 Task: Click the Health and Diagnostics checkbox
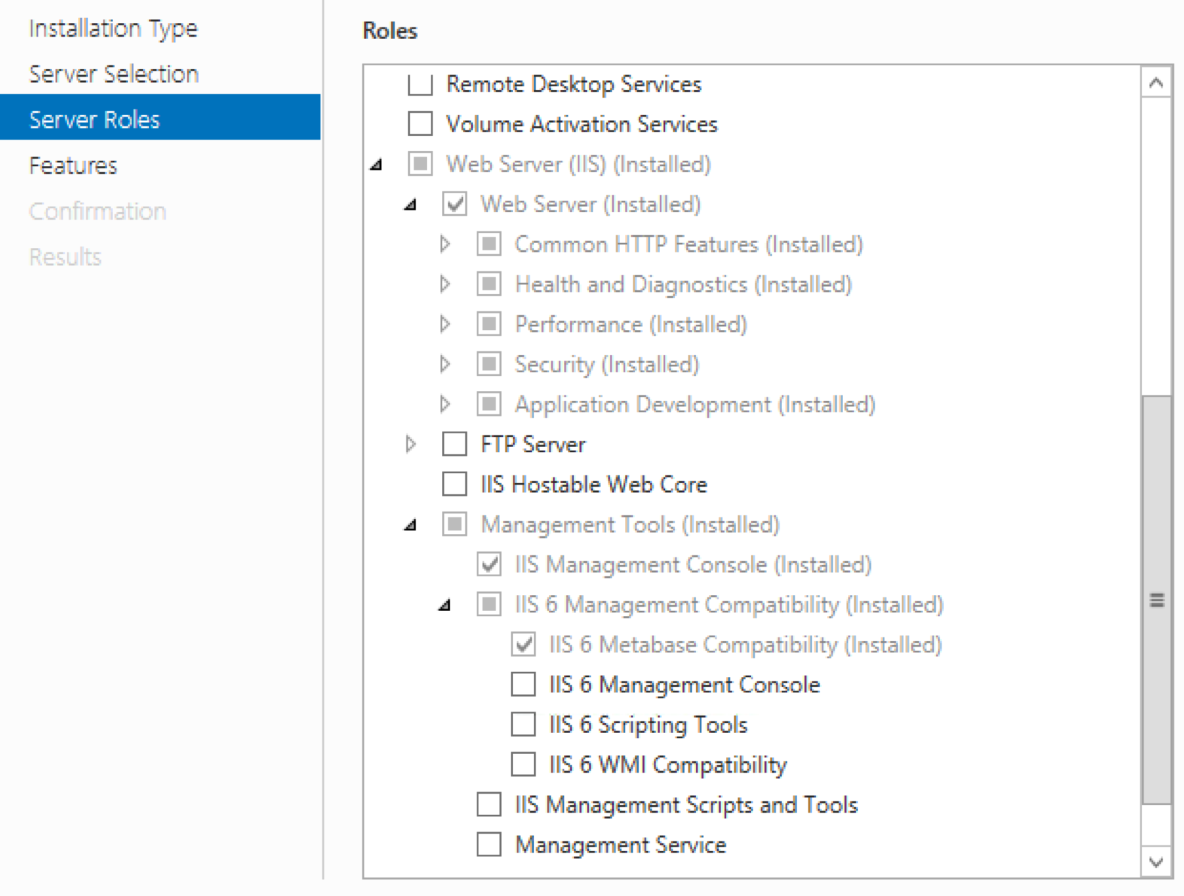(x=489, y=284)
